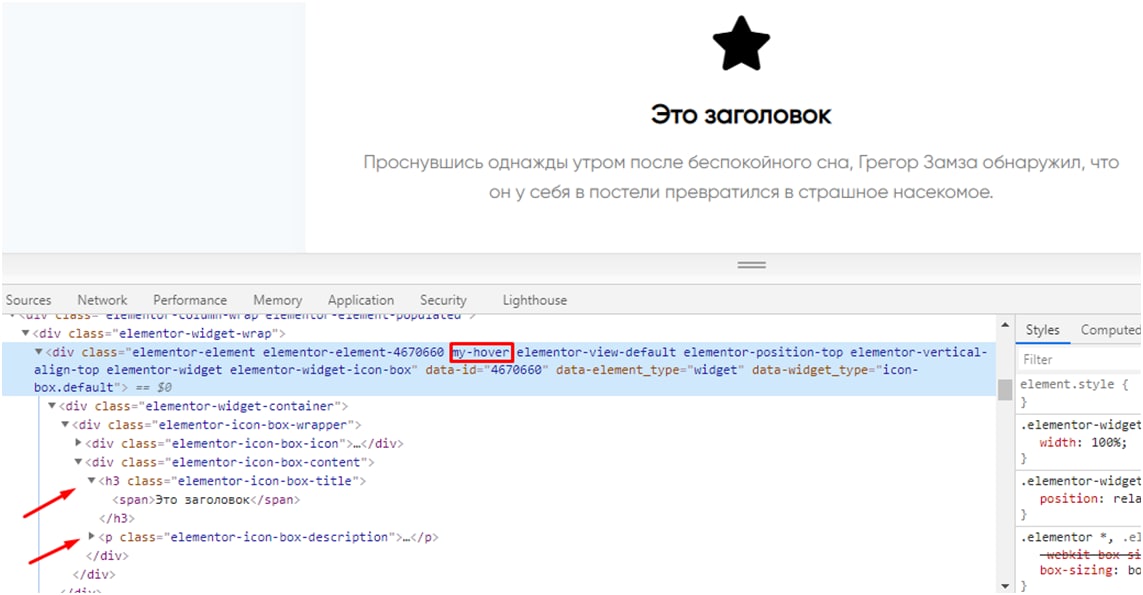Click the box-sizing style declaration

tap(1091, 569)
